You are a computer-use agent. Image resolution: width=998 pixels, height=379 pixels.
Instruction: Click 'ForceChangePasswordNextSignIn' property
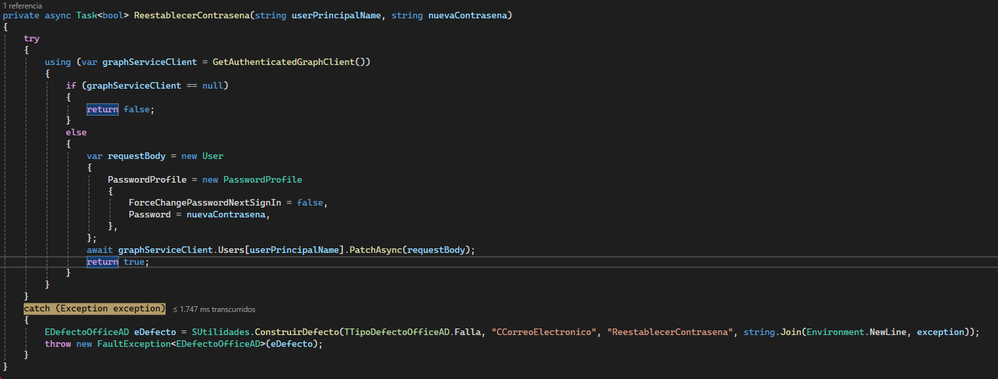click(204, 203)
